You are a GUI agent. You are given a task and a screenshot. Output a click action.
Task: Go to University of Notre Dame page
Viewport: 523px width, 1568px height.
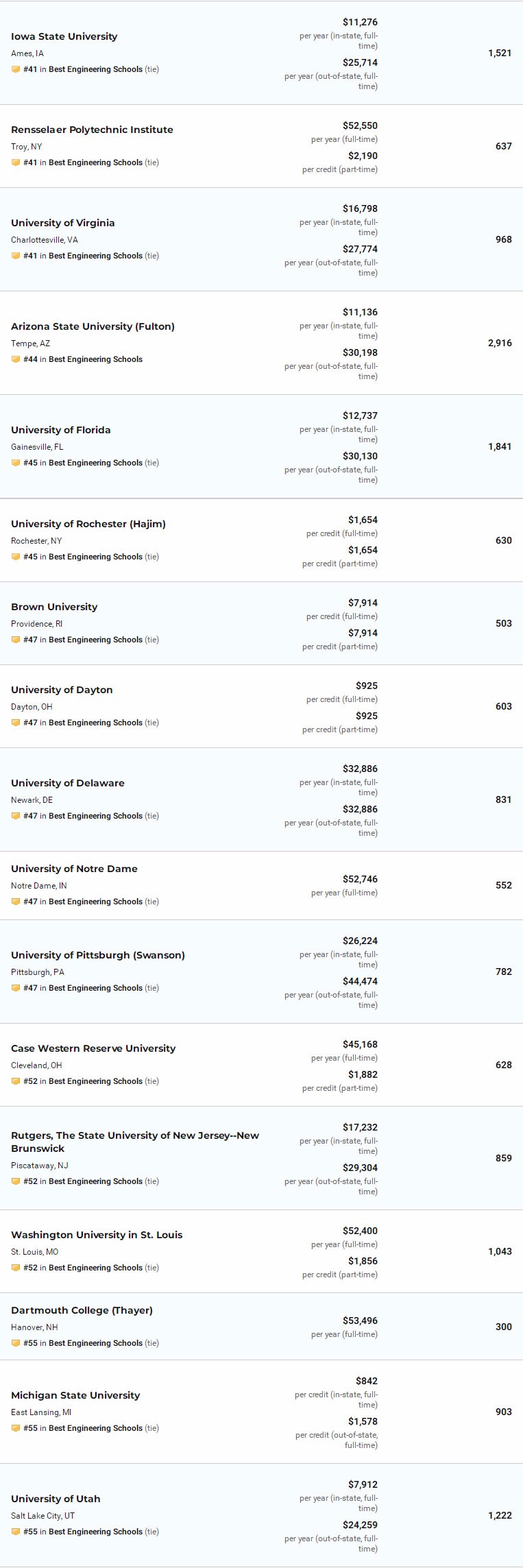pyautogui.click(x=74, y=869)
